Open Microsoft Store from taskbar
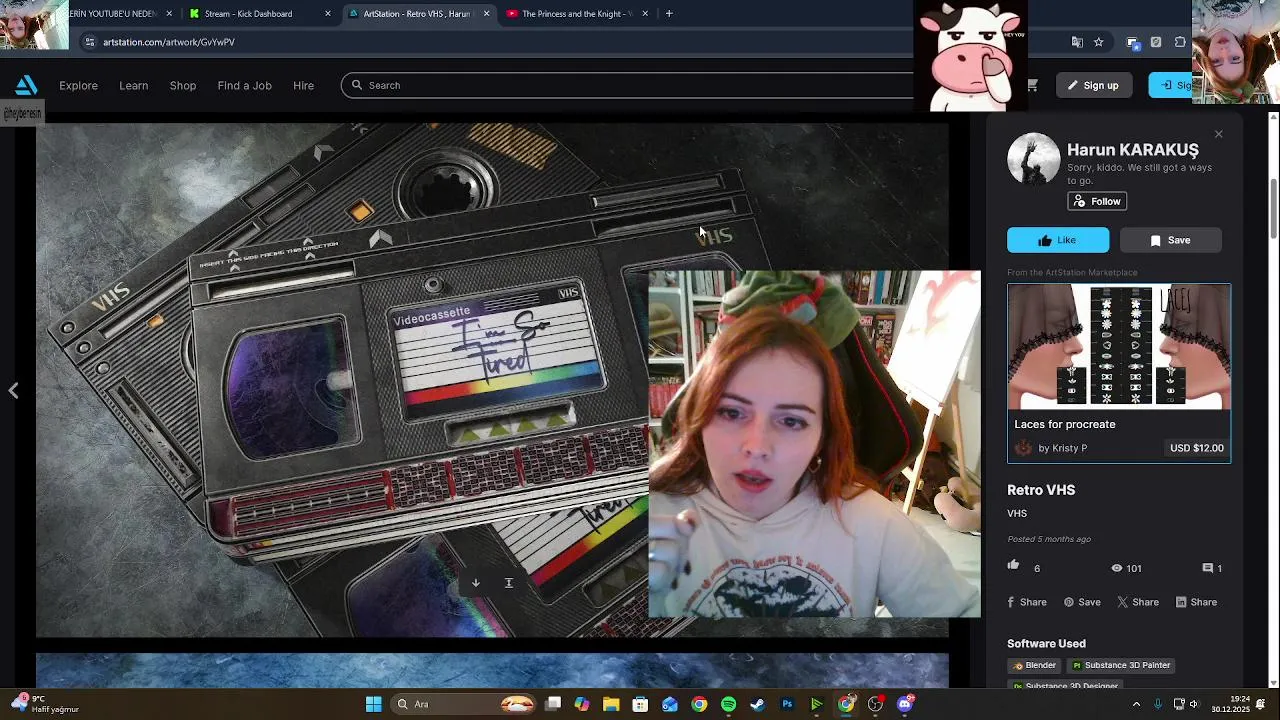 click(640, 704)
